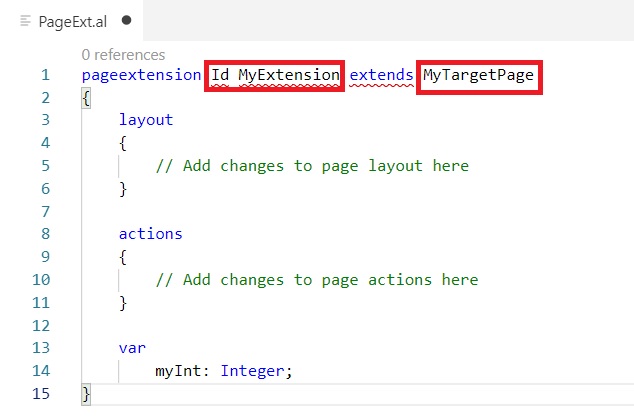This screenshot has height=419, width=634.
Task: Click the 'myInt' variable name
Action: 177,371
